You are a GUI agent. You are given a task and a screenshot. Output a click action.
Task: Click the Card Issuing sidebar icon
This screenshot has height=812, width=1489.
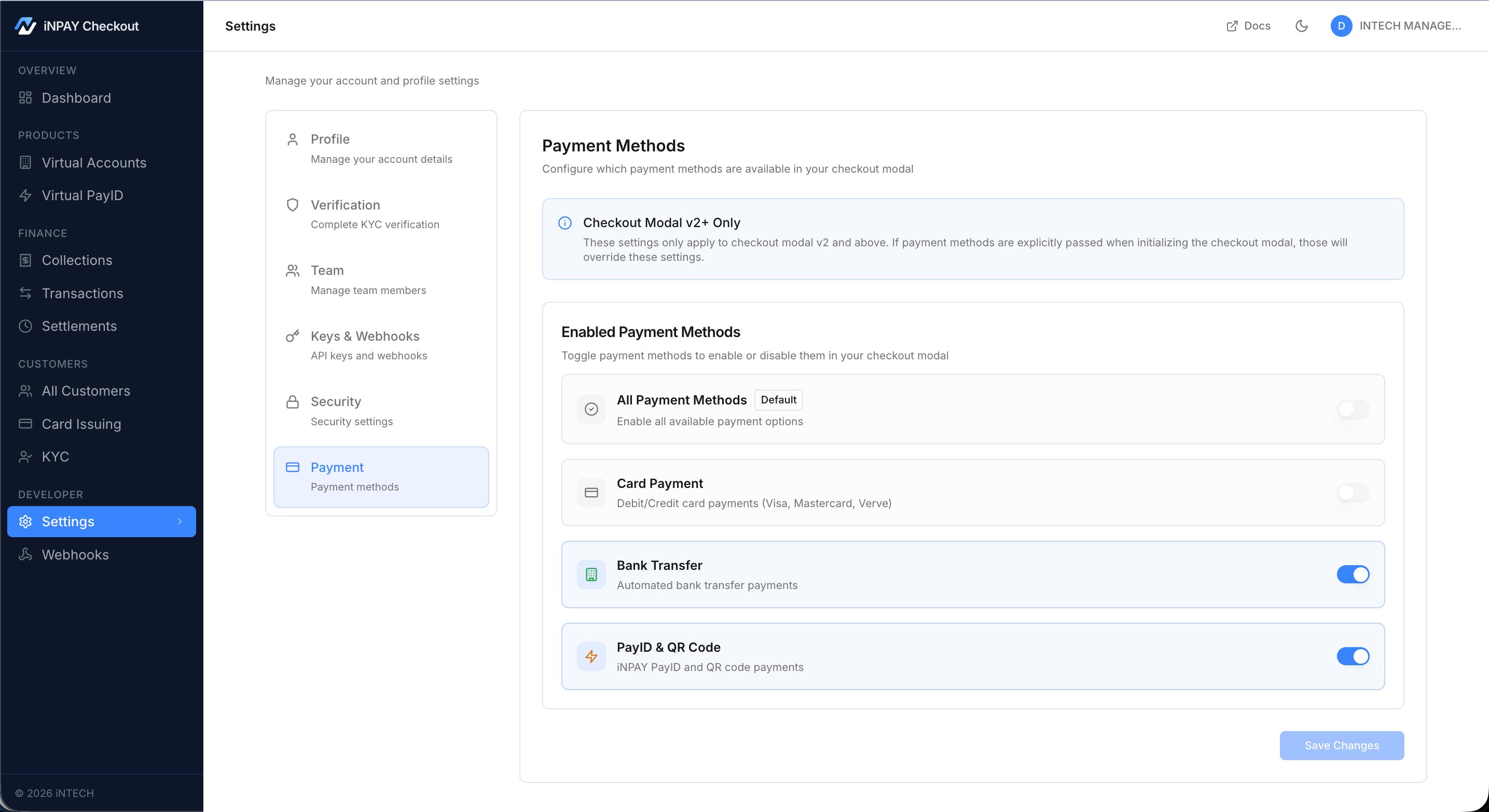[25, 424]
